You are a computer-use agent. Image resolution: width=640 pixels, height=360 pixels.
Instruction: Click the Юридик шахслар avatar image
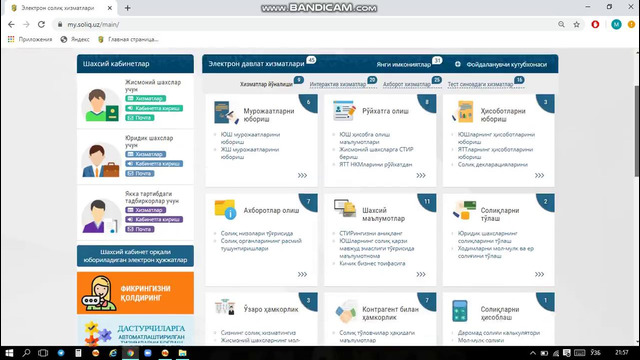[x=100, y=160]
